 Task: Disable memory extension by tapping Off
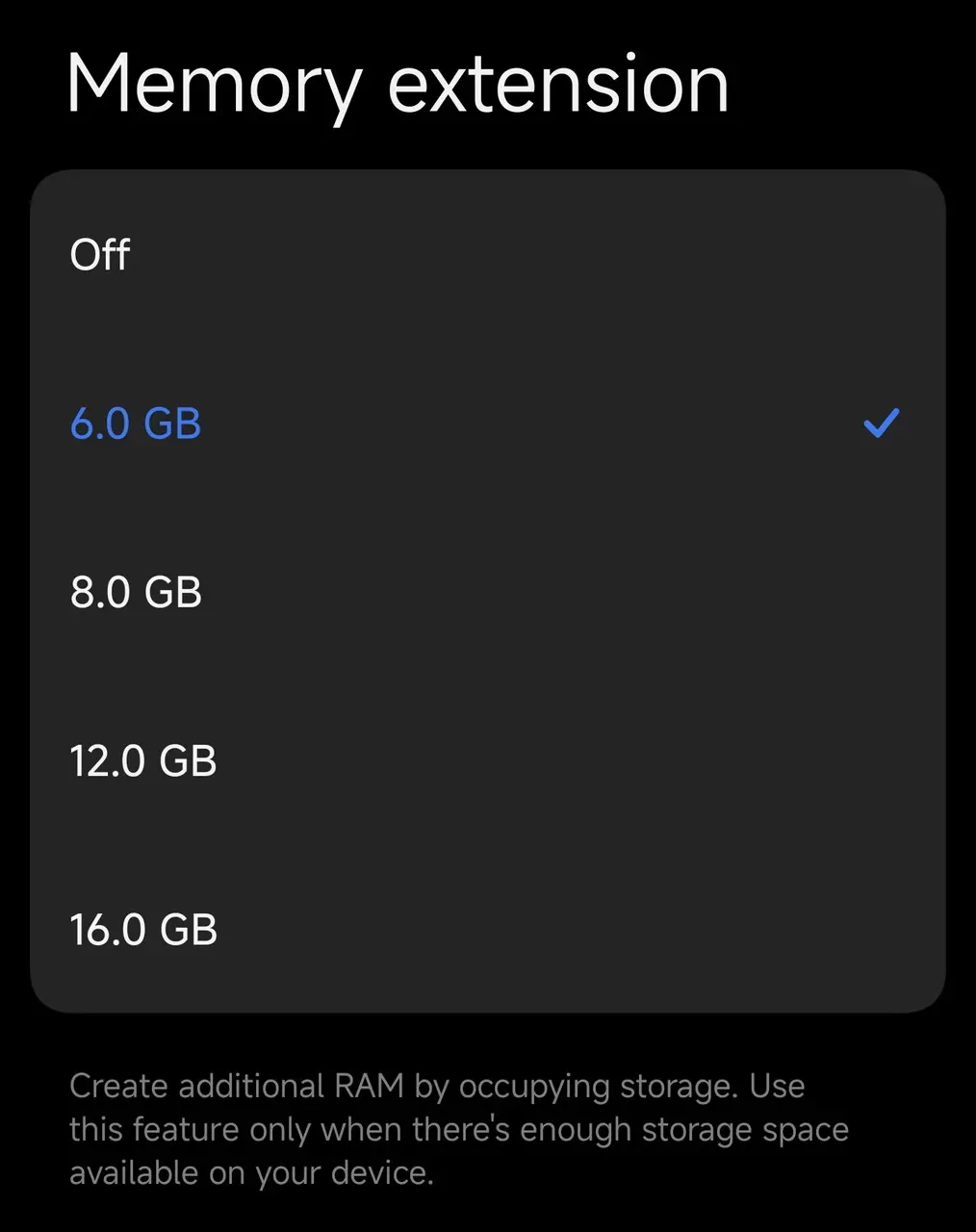pos(100,255)
